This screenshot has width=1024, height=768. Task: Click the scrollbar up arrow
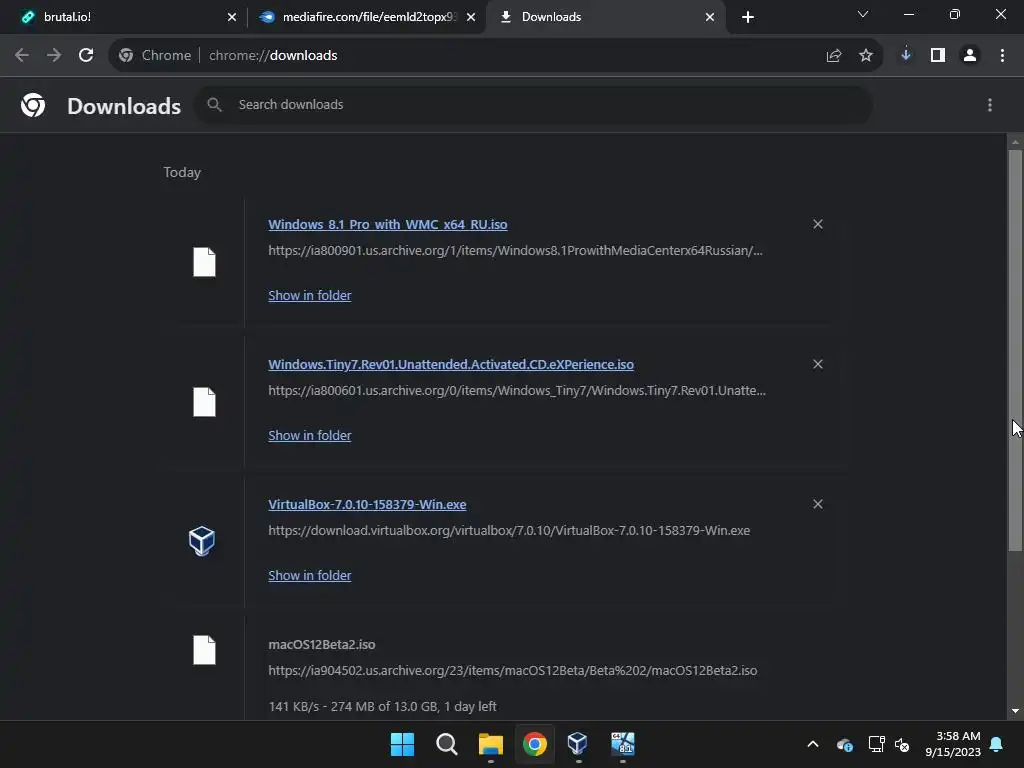[x=1015, y=141]
